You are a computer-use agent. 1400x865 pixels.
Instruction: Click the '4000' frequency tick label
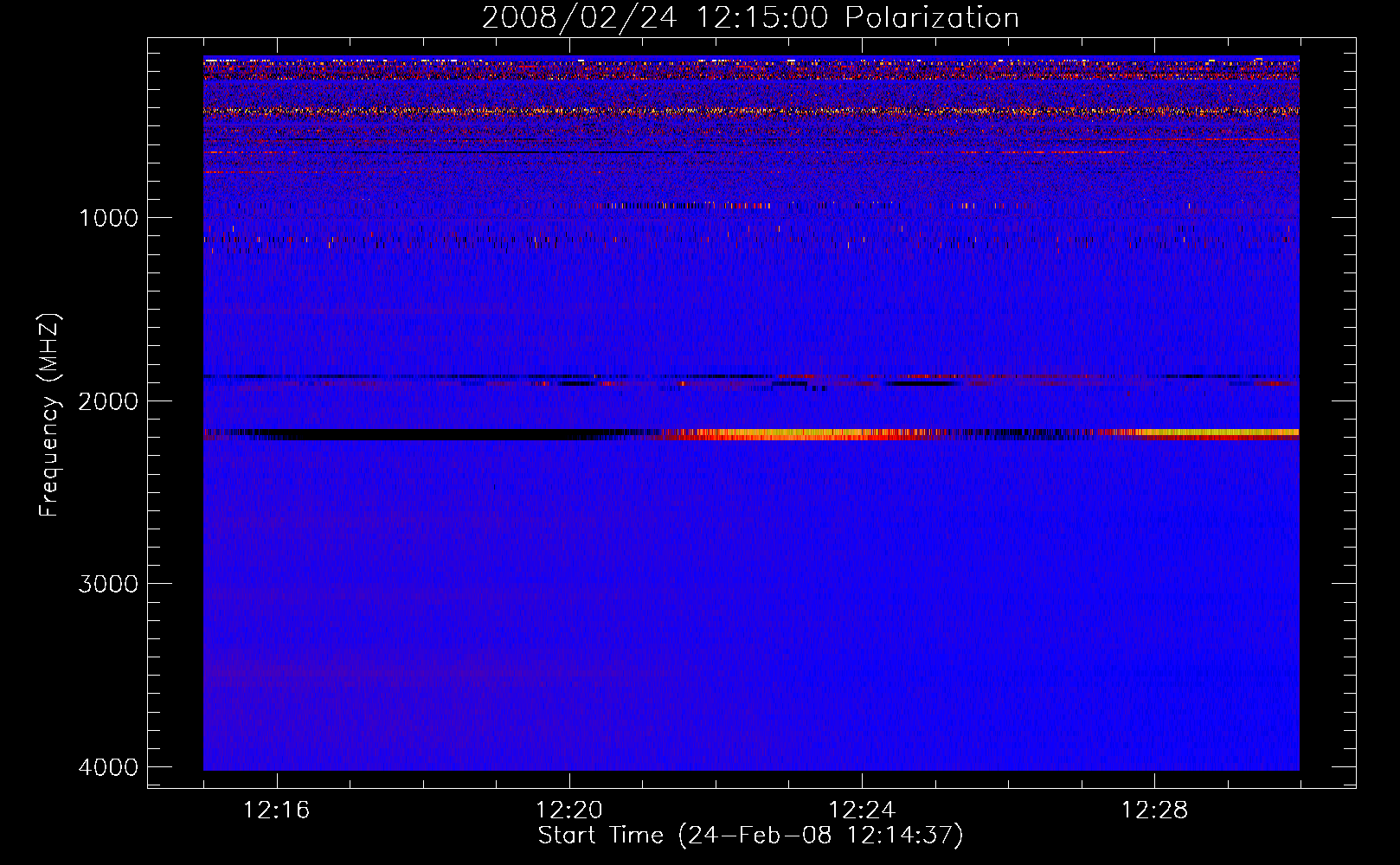pos(108,767)
